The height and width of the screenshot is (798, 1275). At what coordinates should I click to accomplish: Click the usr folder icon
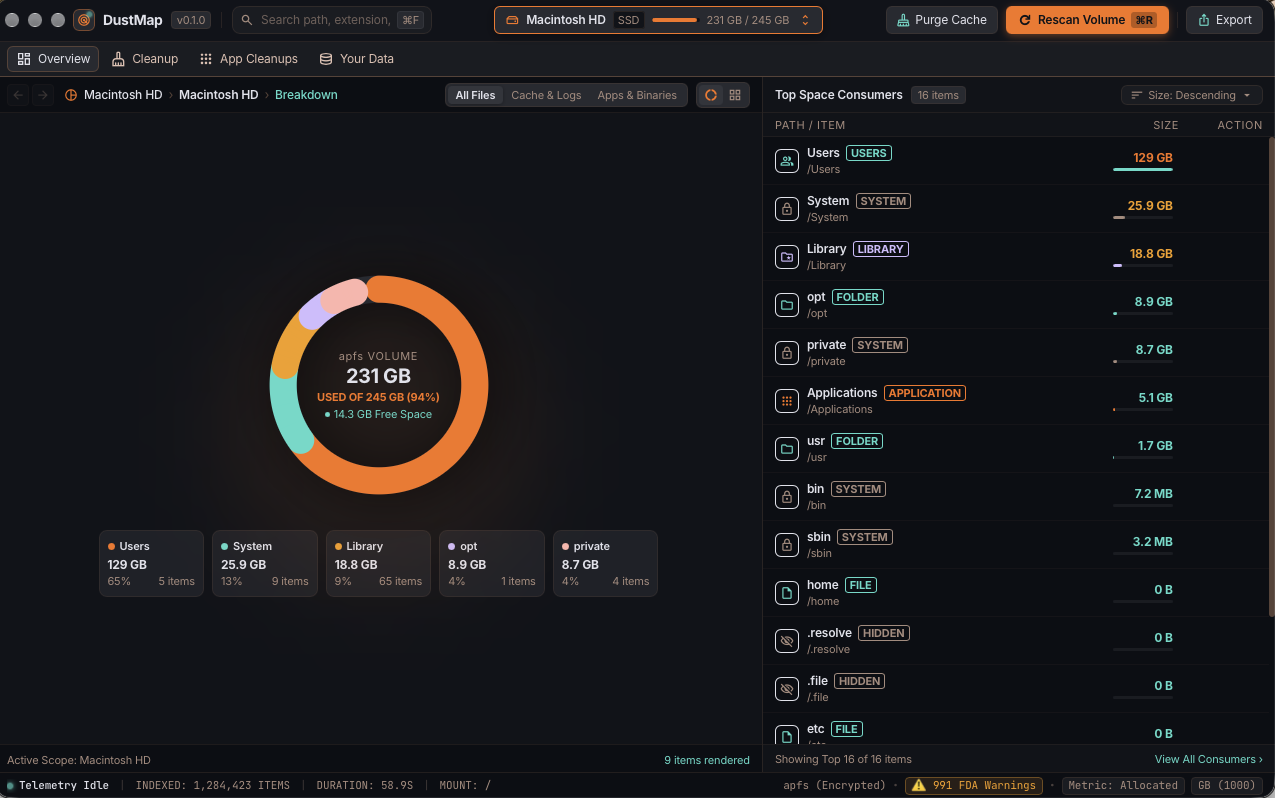(787, 449)
